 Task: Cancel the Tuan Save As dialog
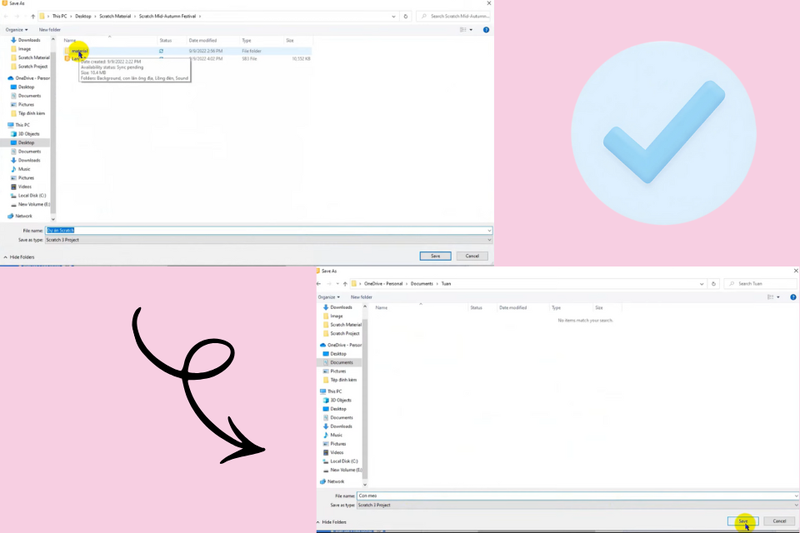(779, 521)
